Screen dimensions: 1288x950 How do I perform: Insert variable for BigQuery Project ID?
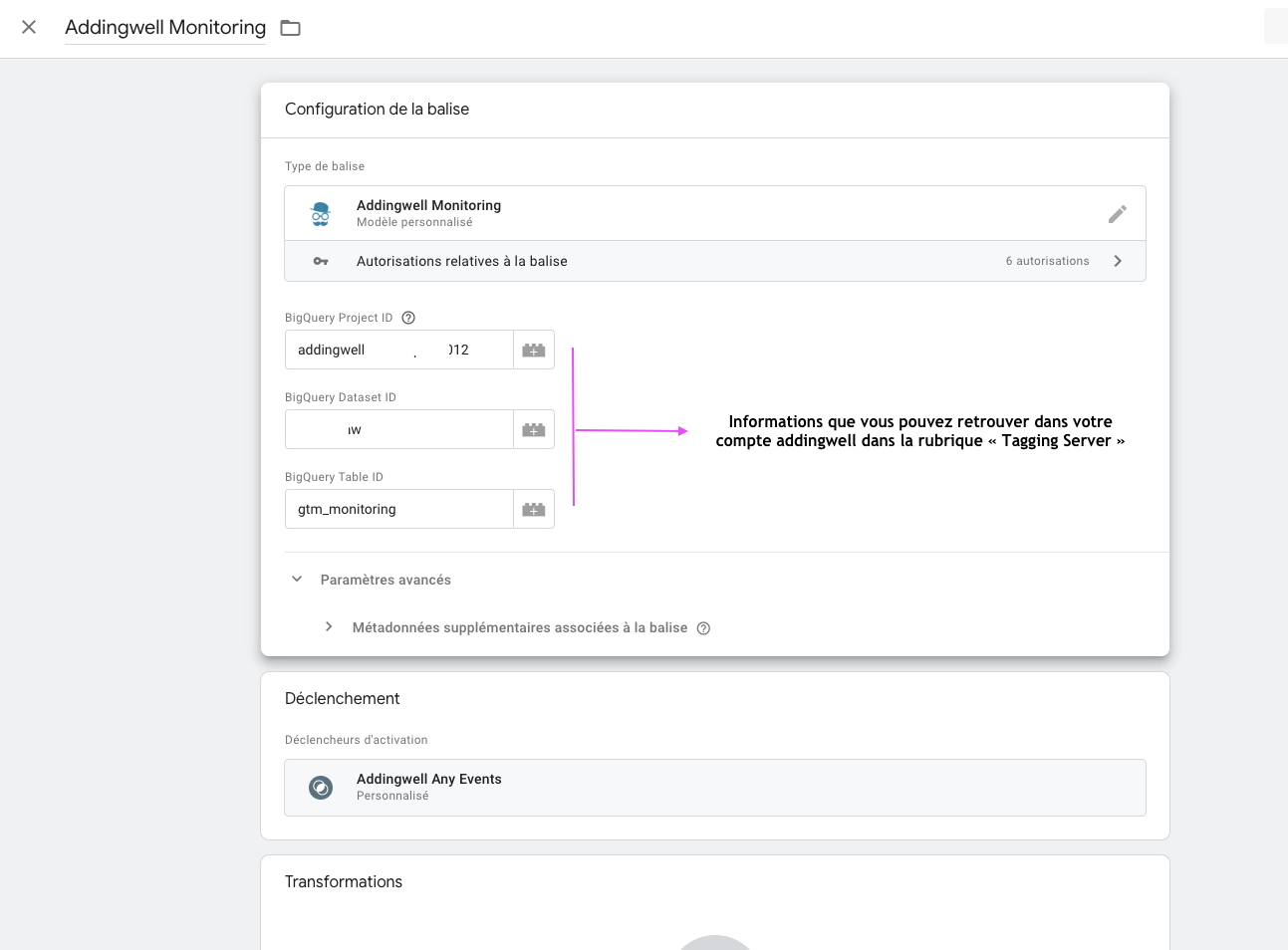534,350
